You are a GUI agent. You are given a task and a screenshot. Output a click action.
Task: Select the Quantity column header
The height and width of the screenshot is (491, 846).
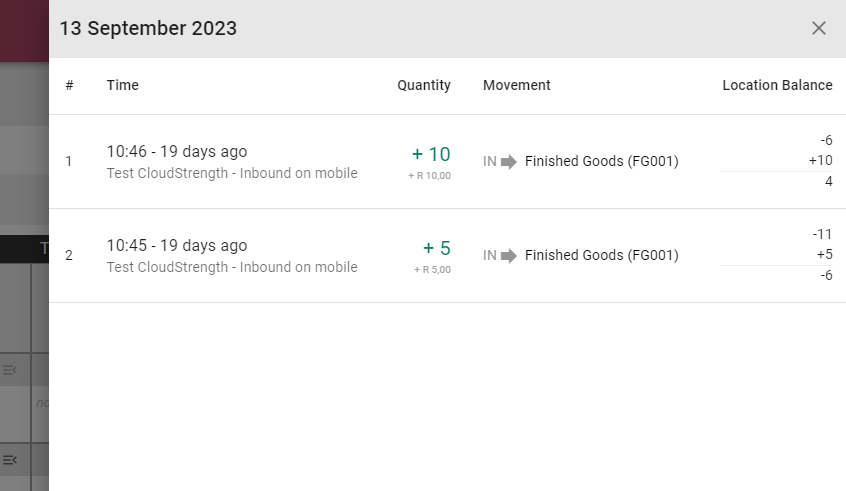coord(424,85)
